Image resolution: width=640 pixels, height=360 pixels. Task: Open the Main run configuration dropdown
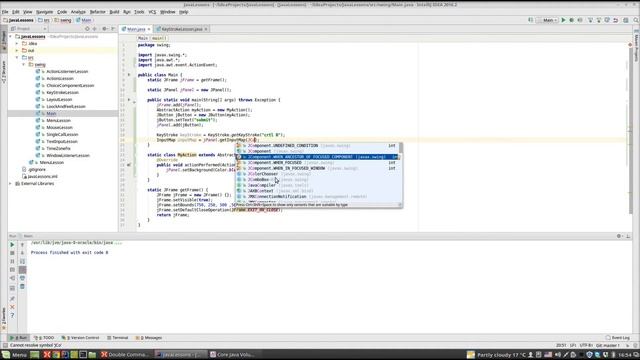pos(547,20)
